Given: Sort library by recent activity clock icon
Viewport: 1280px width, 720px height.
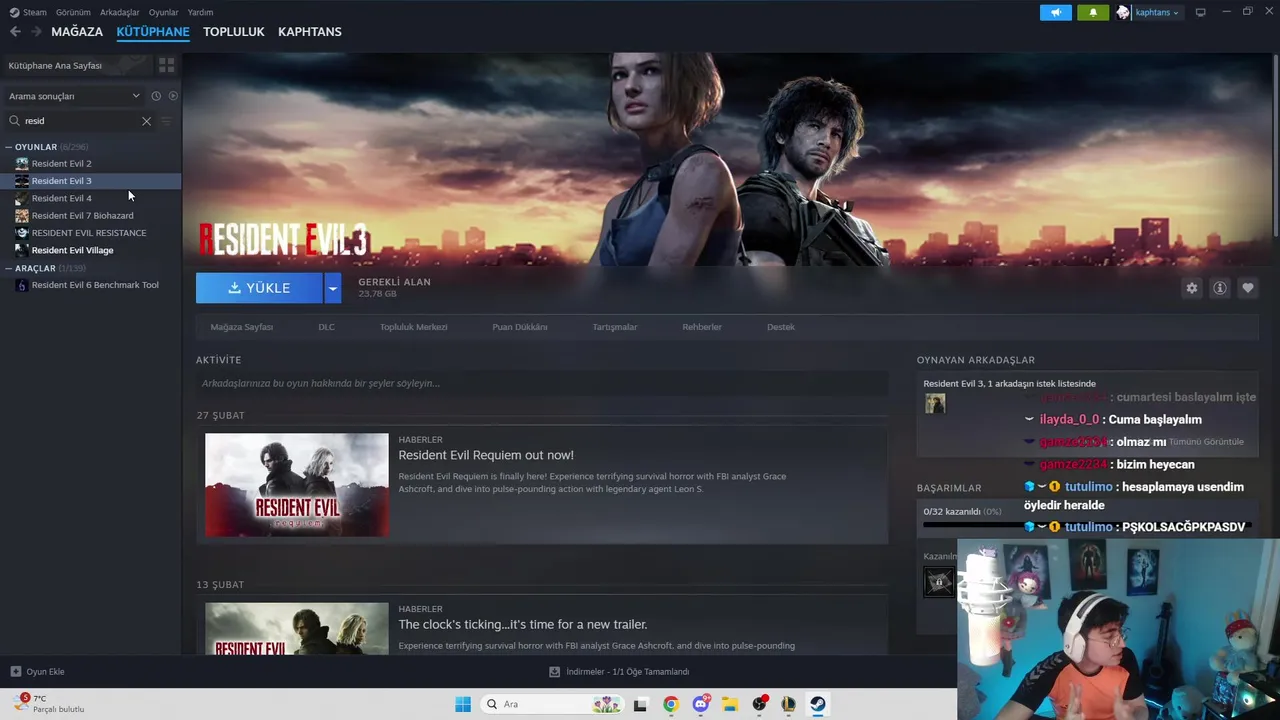Looking at the screenshot, I should click(156, 96).
